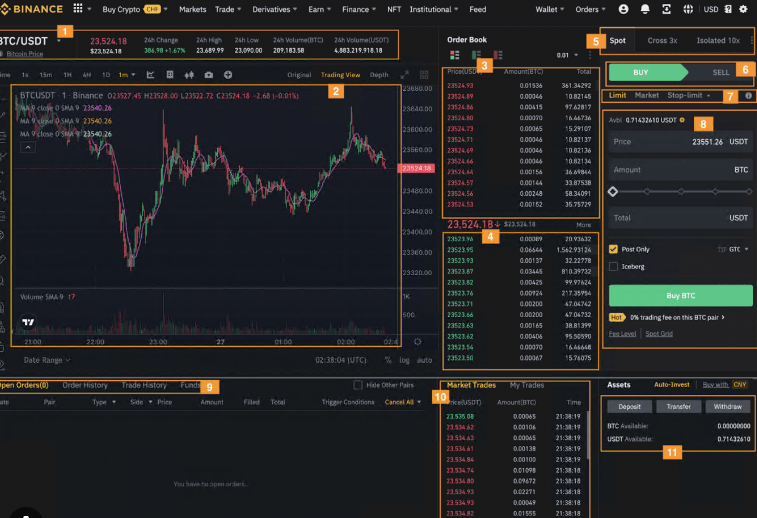Switch chart to Depth view

(379, 75)
